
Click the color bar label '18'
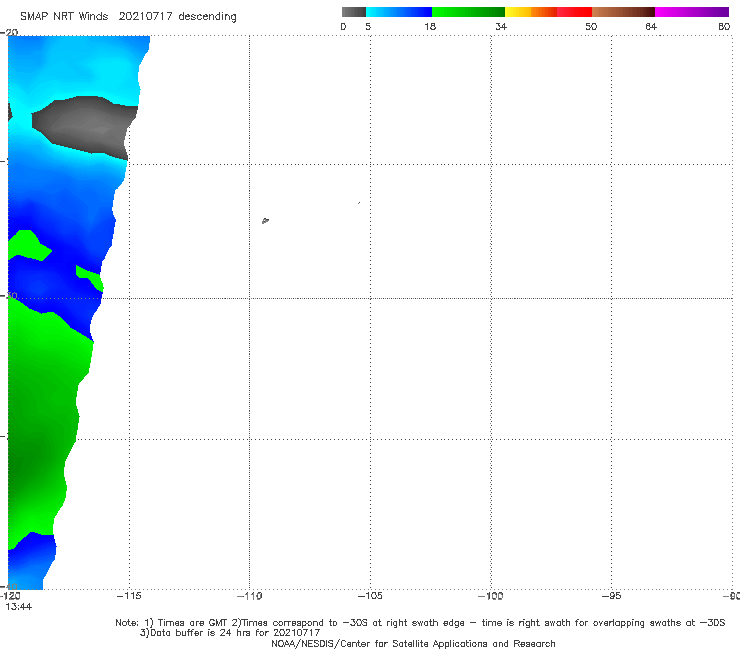[x=430, y=26]
